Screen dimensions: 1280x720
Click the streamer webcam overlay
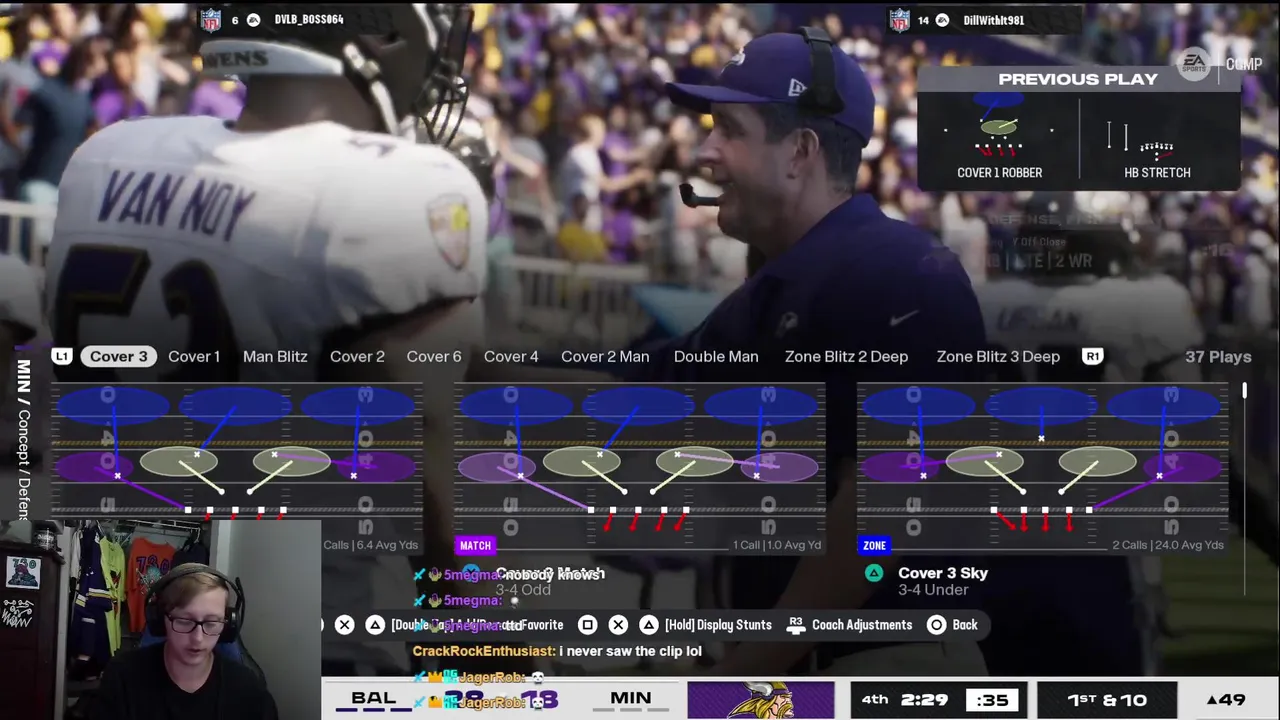pos(160,620)
